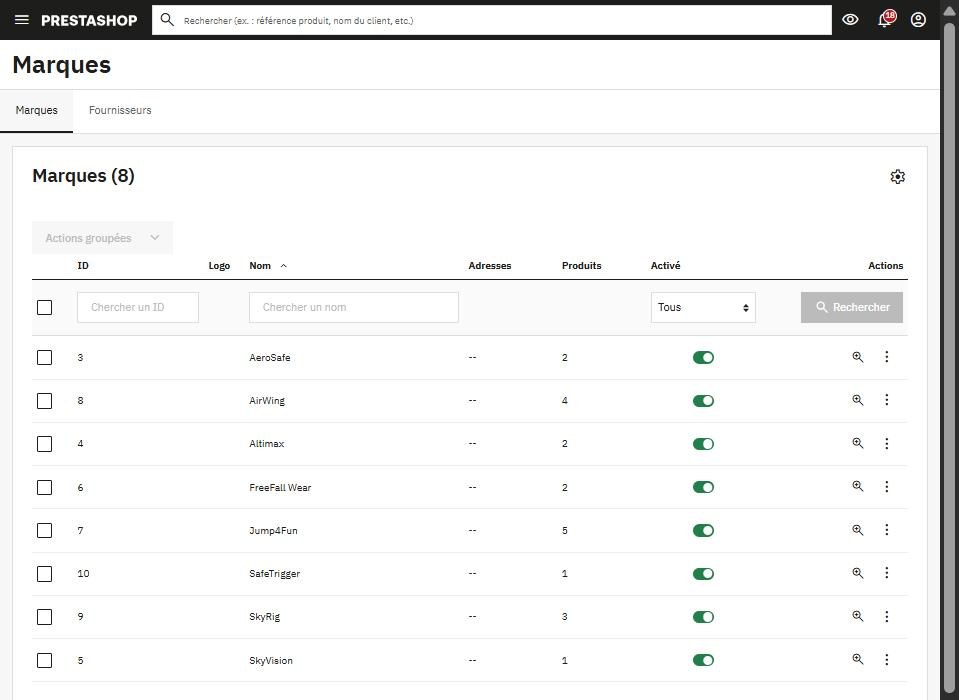Disable the Jump4Fun brand toggle
Screen dimensions: 959x700
[703, 531]
